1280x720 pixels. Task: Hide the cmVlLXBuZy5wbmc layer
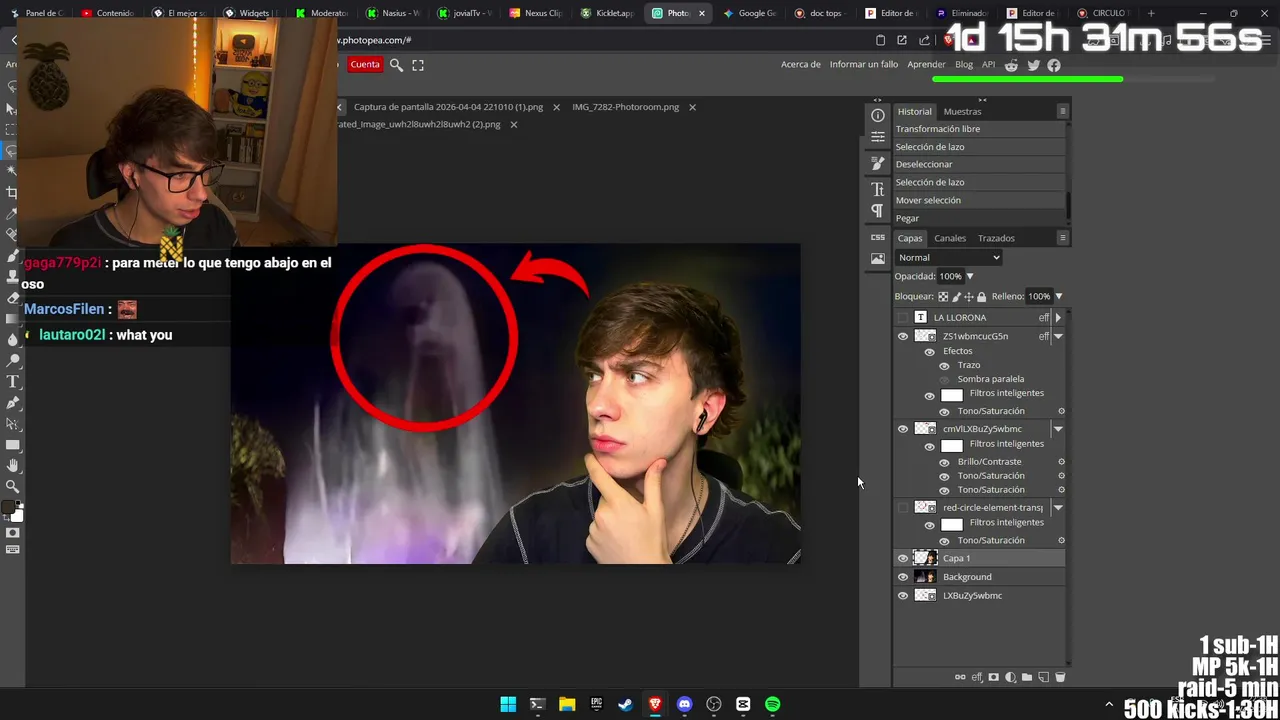coord(903,429)
